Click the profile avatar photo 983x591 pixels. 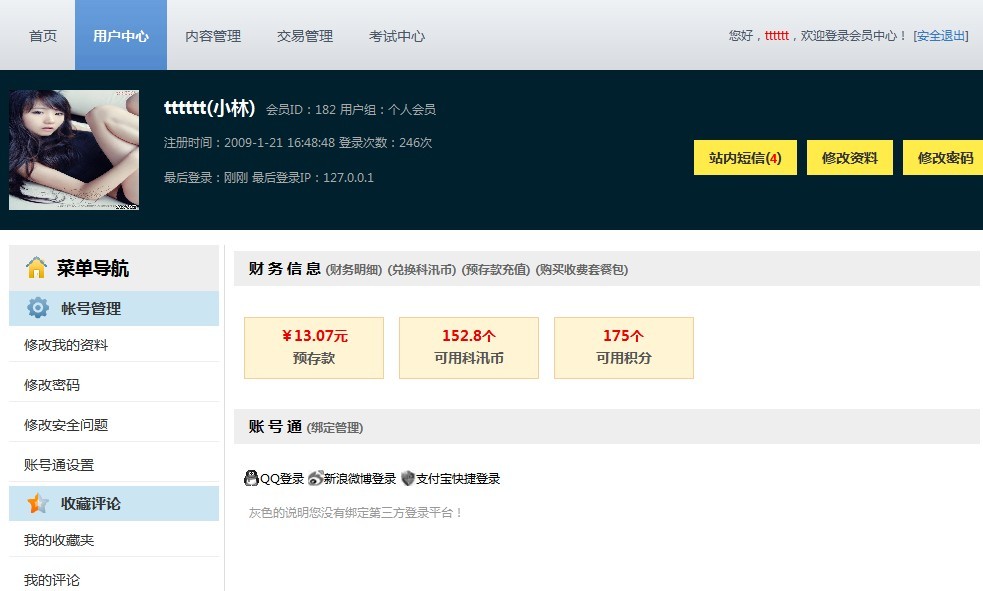tap(74, 148)
